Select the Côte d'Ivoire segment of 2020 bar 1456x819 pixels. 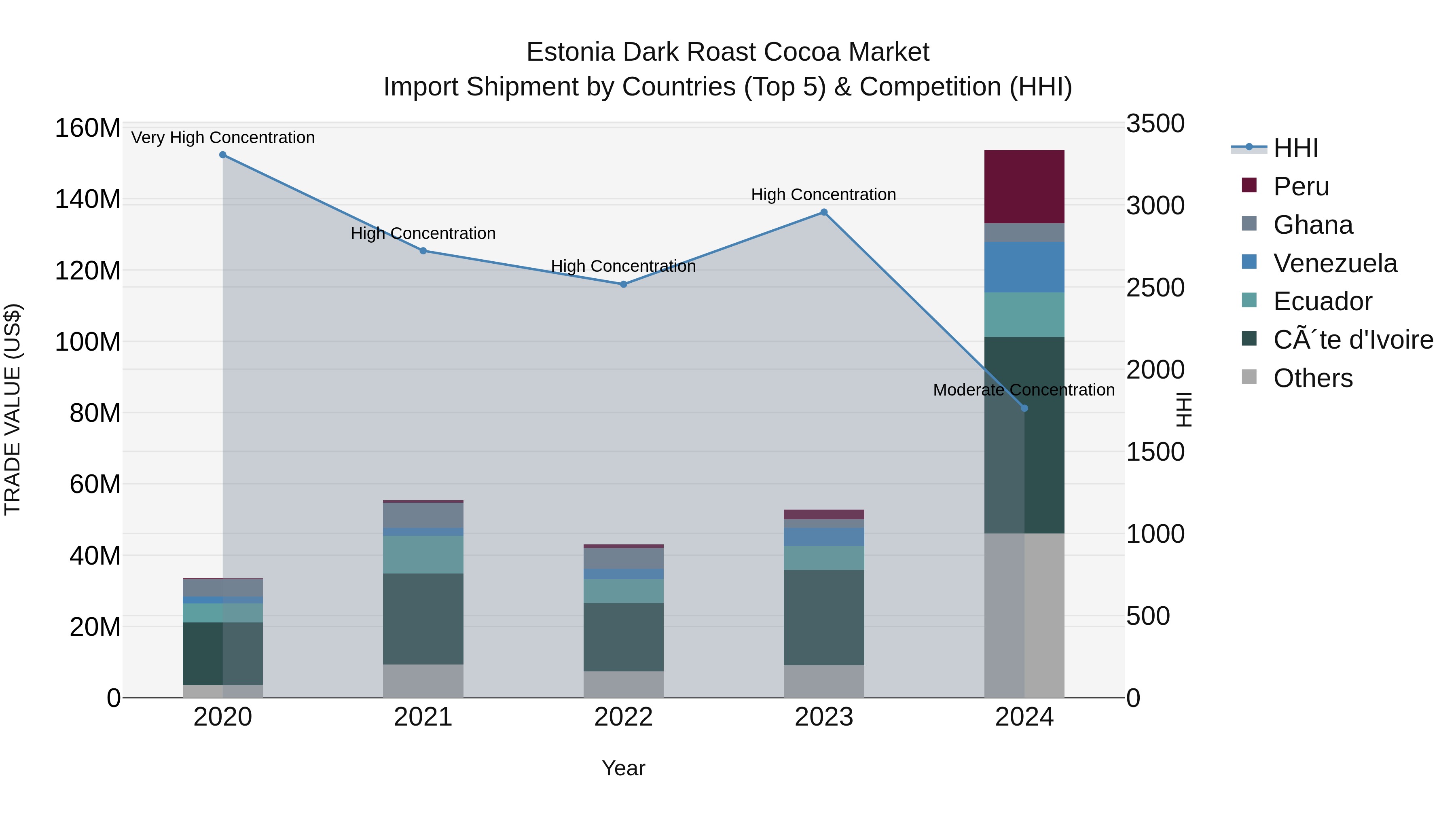coord(223,654)
